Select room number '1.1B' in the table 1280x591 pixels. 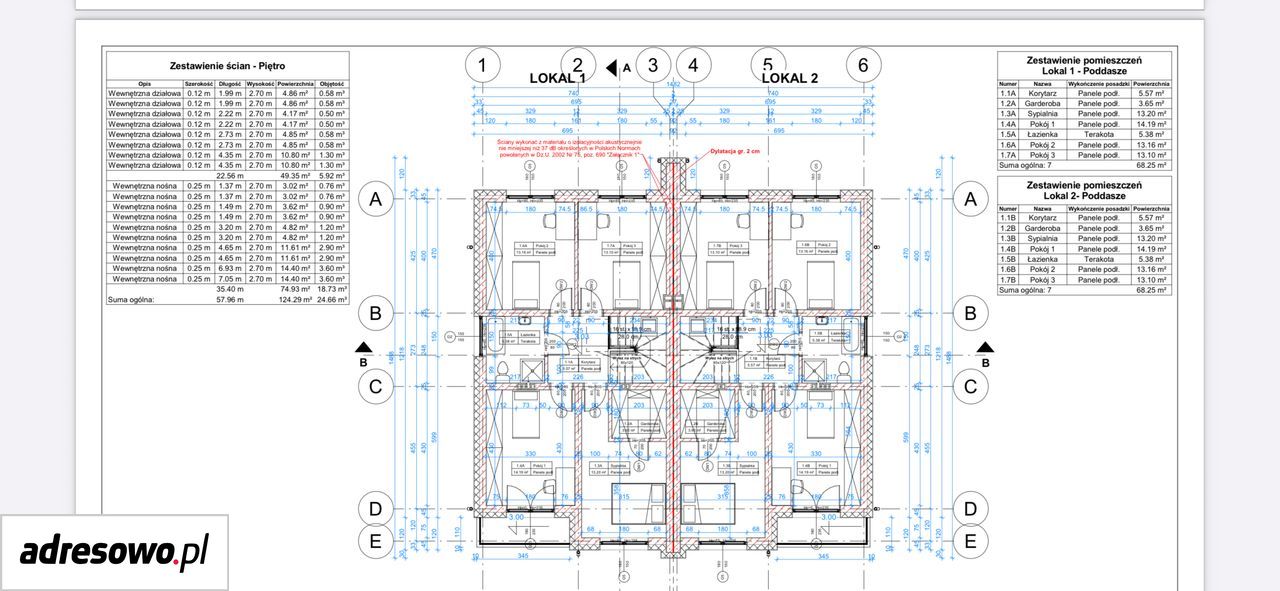(x=1008, y=218)
